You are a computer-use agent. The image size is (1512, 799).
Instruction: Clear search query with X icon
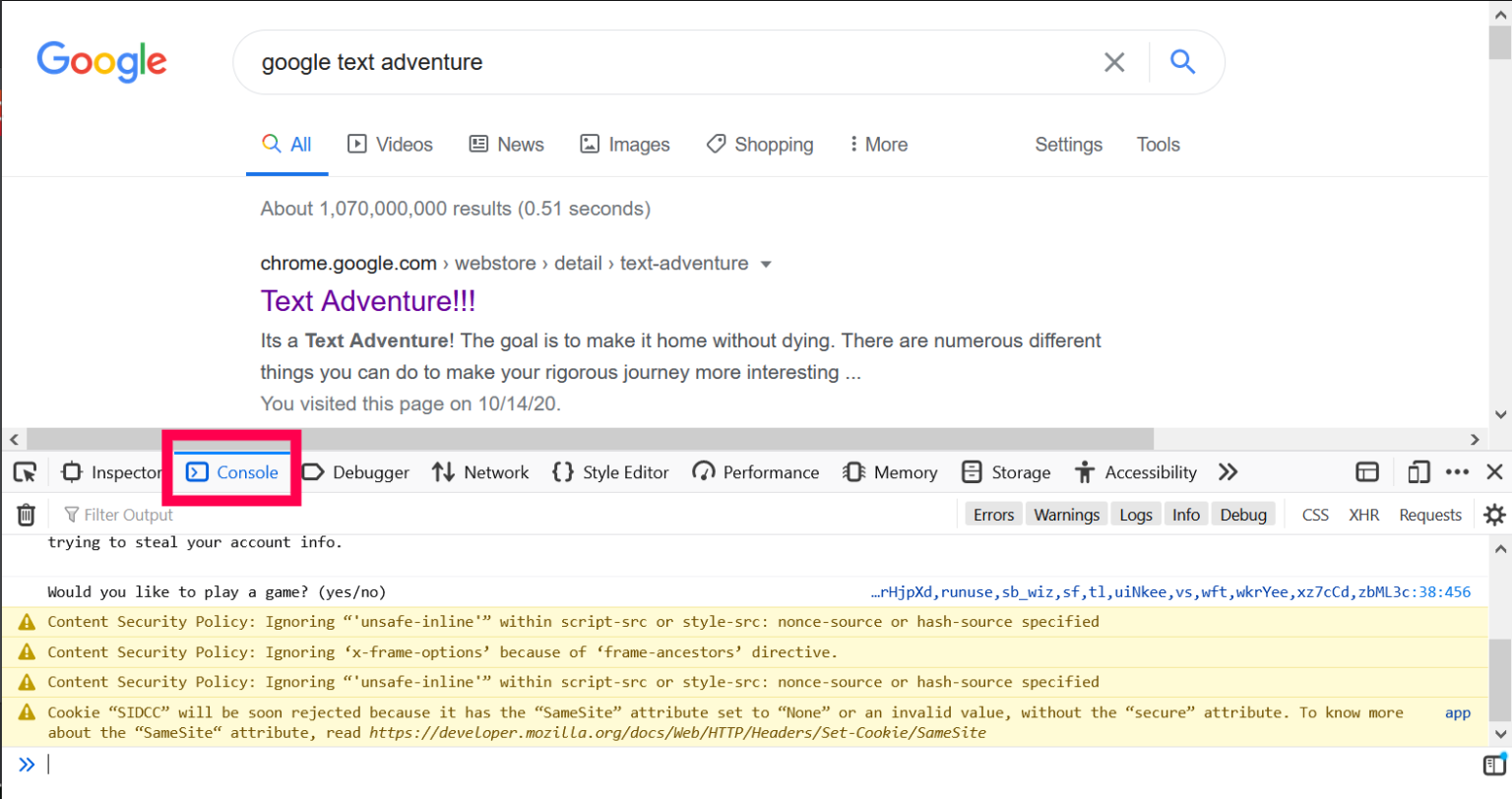coord(1114,62)
